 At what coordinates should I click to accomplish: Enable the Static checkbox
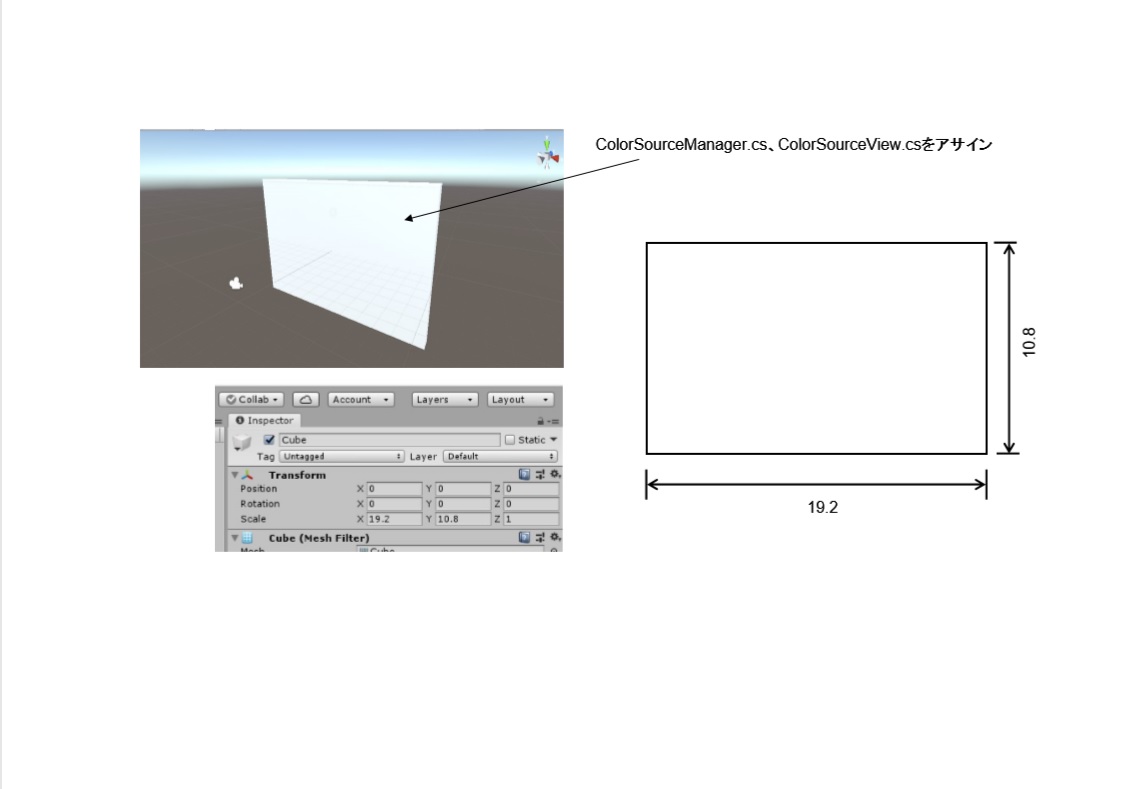tap(509, 440)
